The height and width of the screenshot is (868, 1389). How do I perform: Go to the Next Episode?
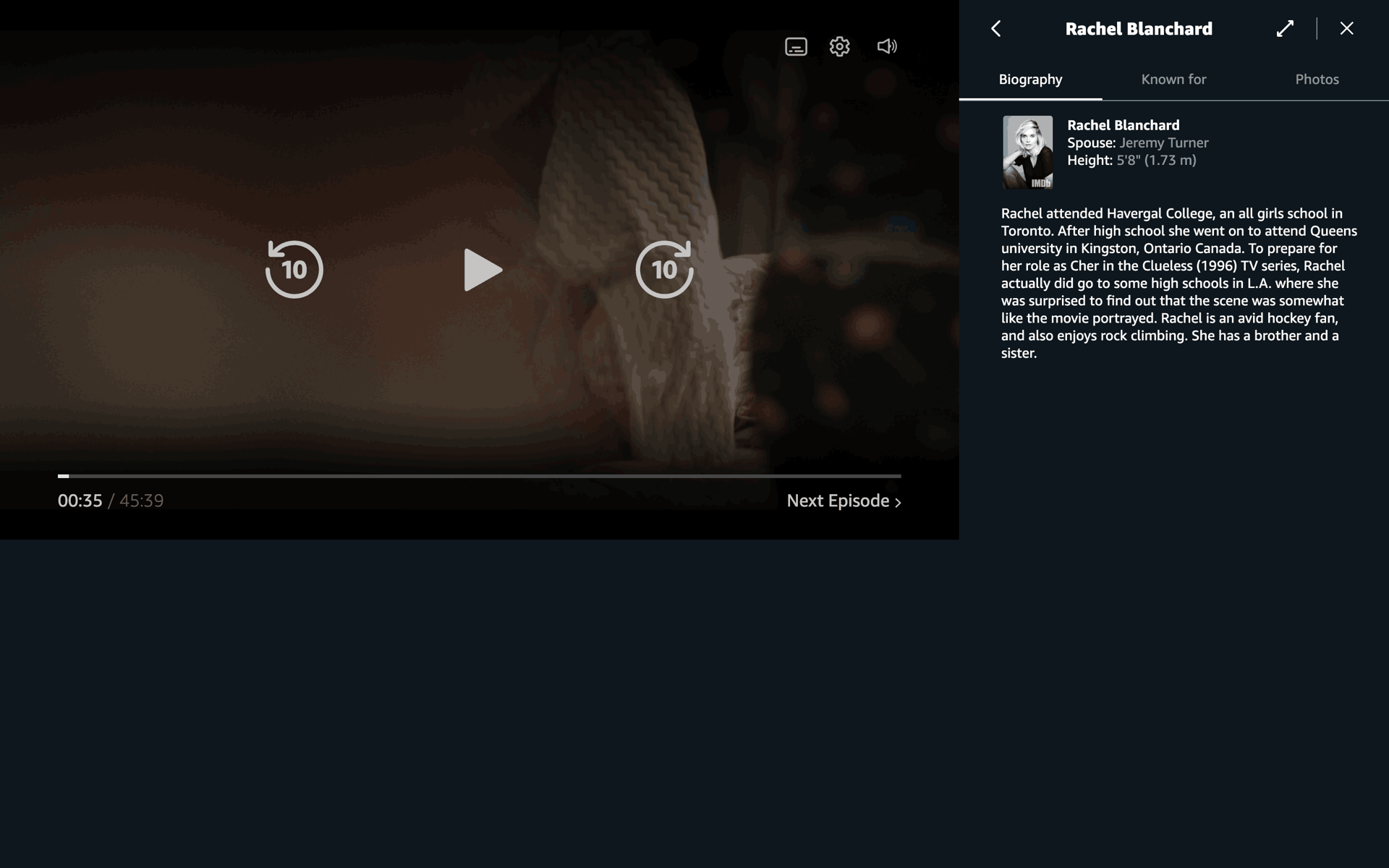(x=844, y=501)
